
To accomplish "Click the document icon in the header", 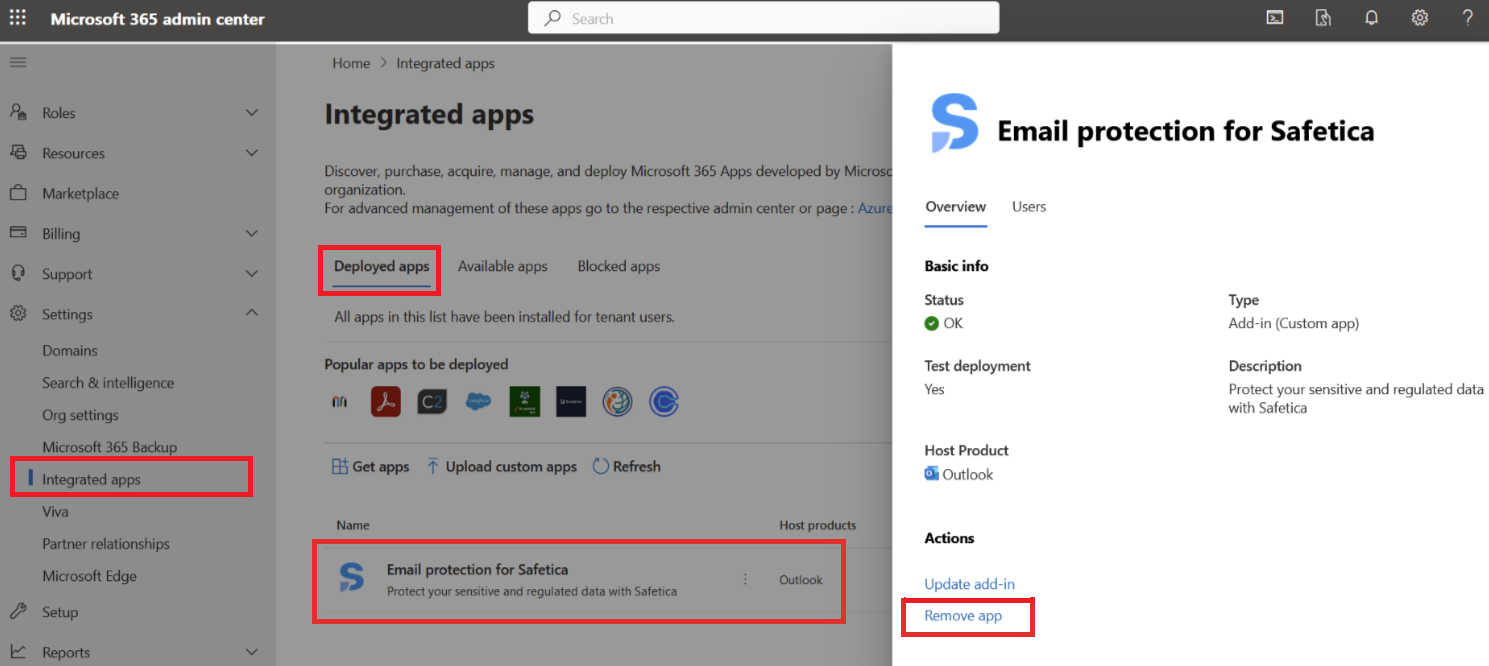I will click(1323, 18).
